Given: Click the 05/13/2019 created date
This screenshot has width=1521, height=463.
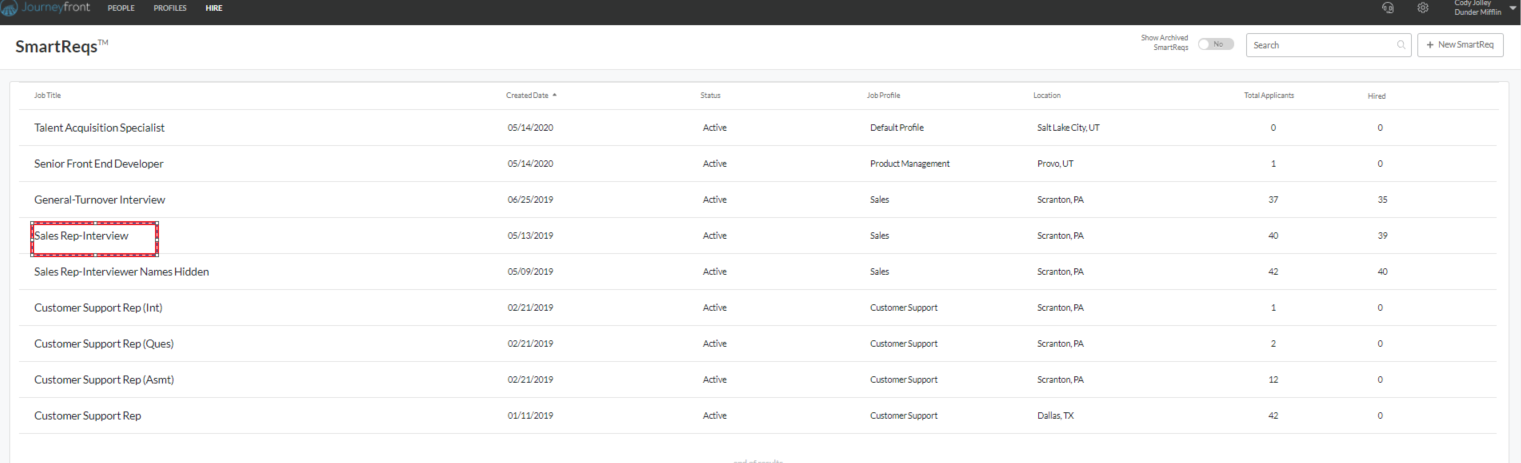Looking at the screenshot, I should pyautogui.click(x=530, y=236).
